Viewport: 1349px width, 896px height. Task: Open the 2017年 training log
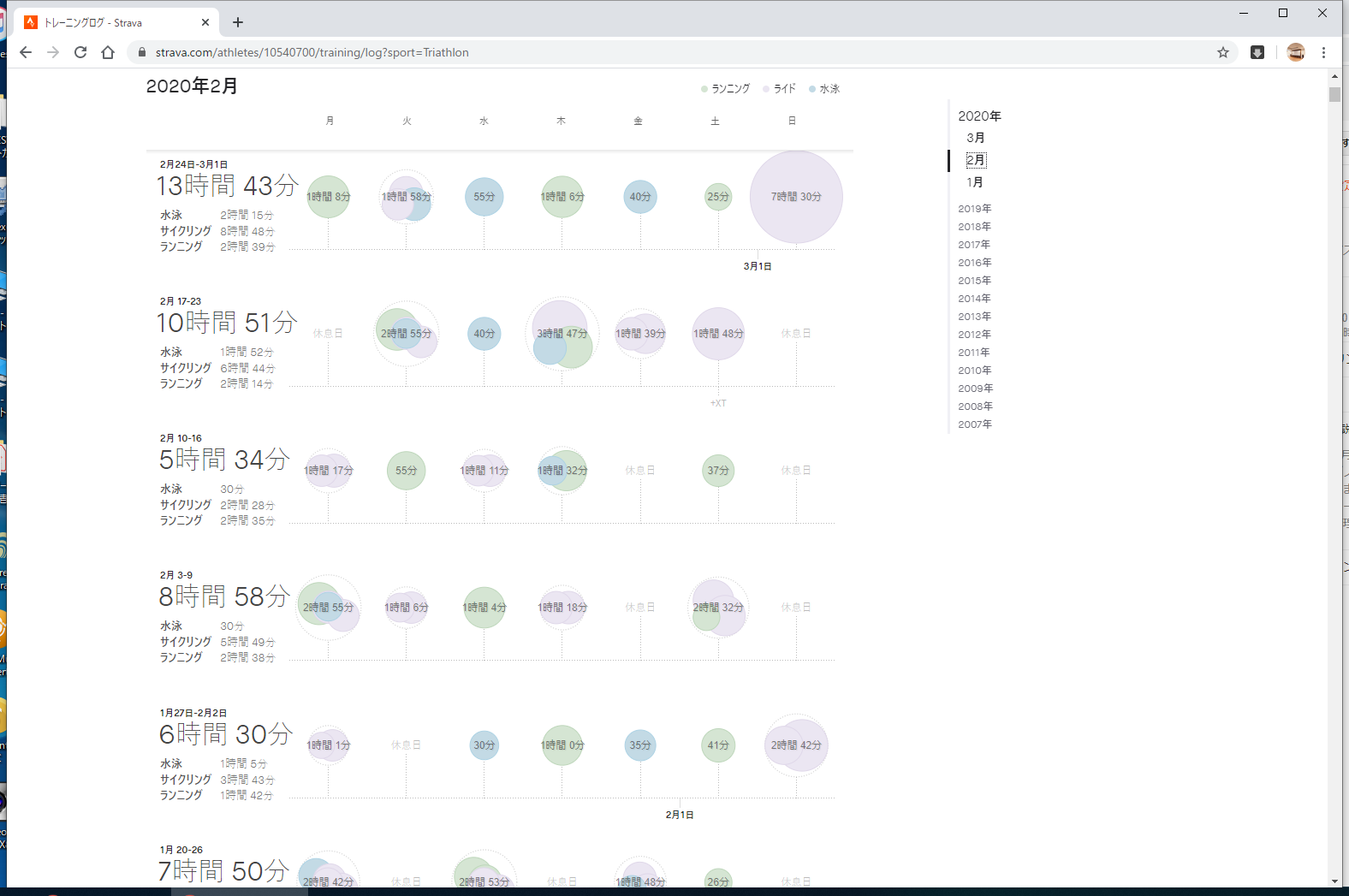point(974,245)
